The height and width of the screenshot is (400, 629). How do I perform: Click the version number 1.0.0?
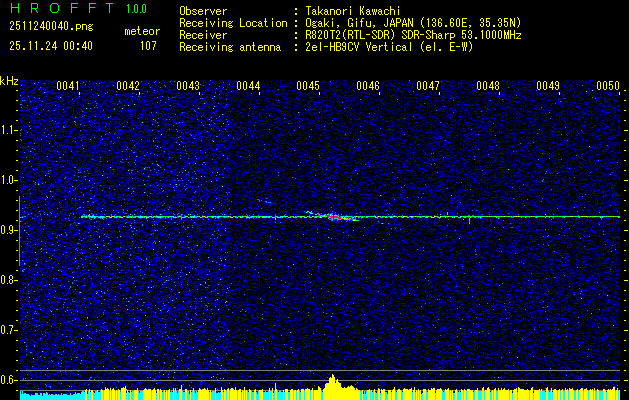tap(136, 9)
